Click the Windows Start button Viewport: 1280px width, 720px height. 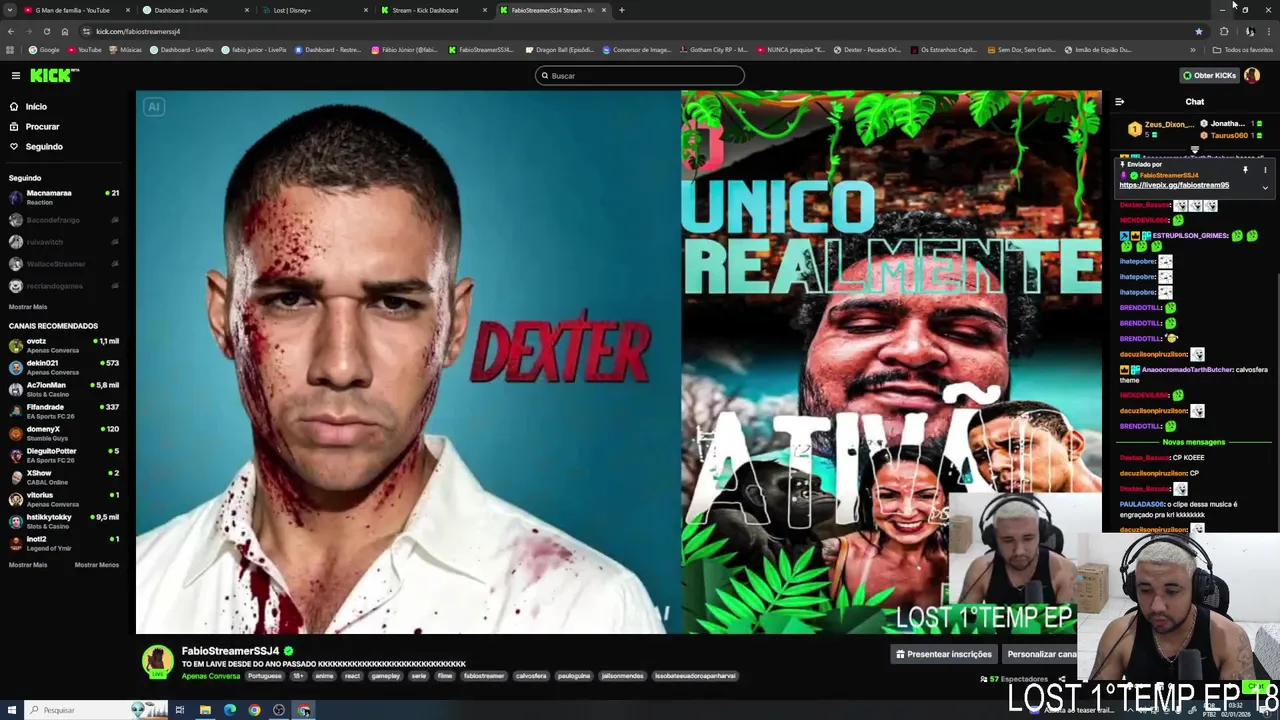(x=11, y=710)
